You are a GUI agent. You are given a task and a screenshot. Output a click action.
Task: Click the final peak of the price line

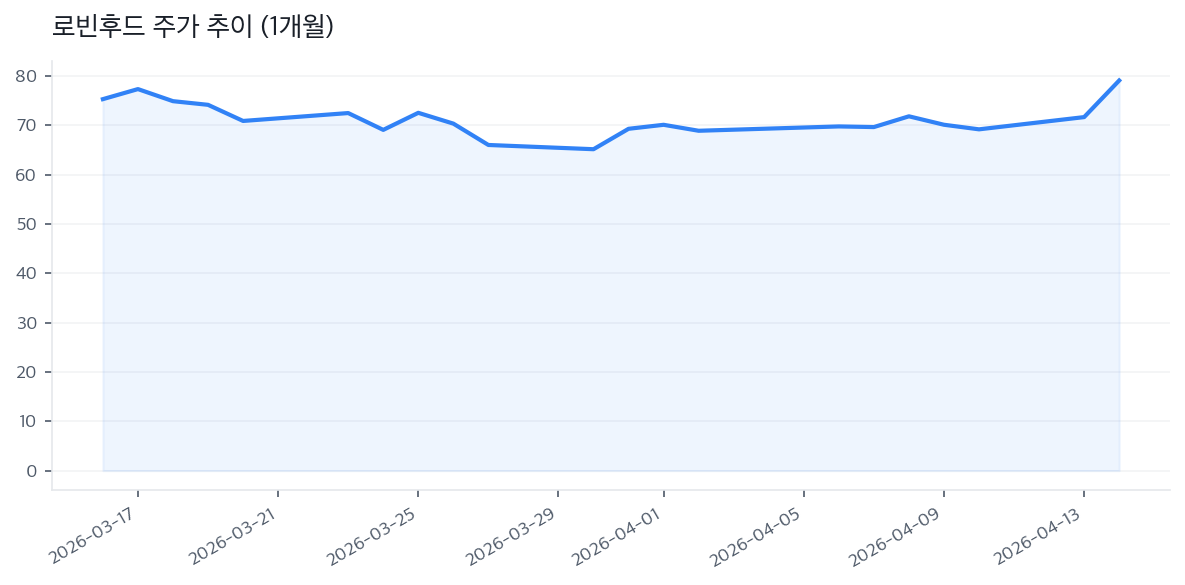[x=1119, y=80]
